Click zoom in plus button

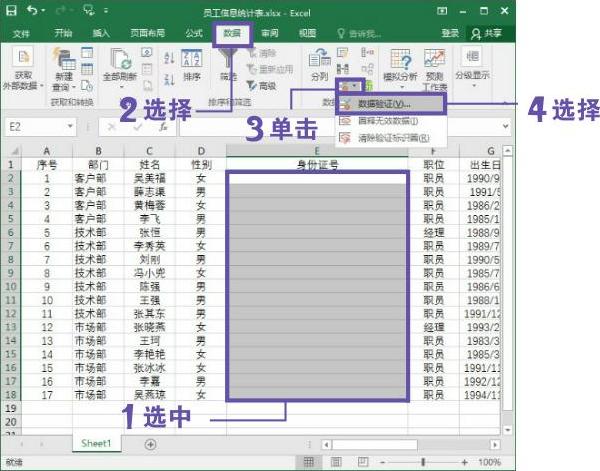click(464, 462)
